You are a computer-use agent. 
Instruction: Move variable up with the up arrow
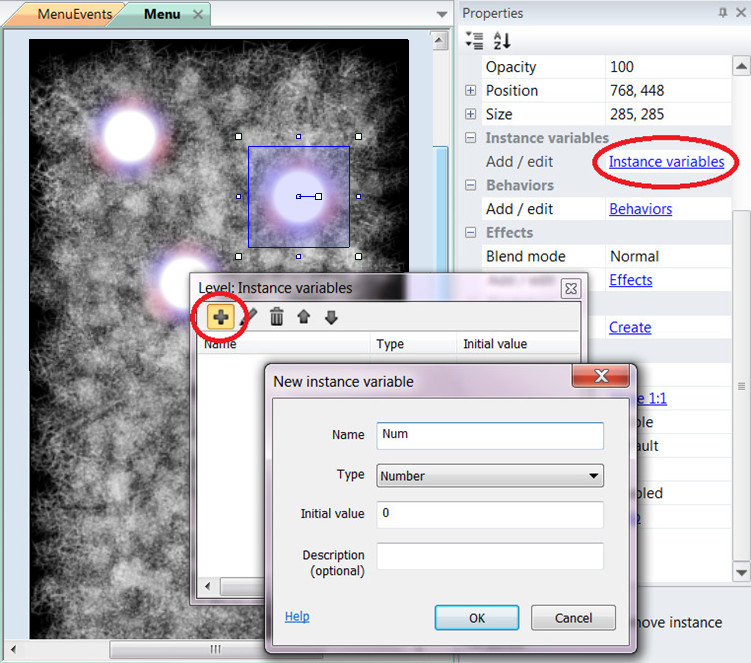304,317
